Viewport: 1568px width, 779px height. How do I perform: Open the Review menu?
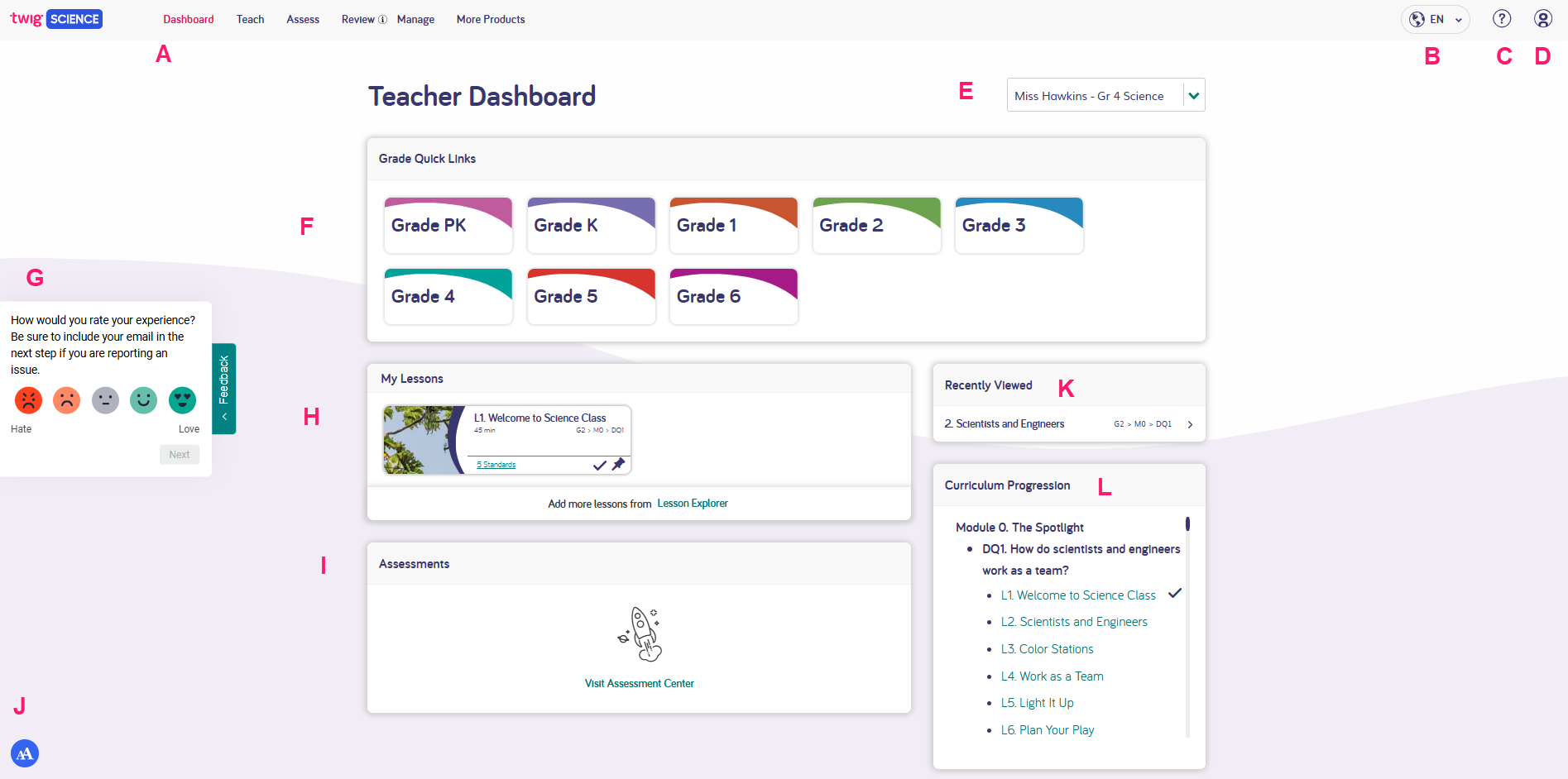(358, 19)
